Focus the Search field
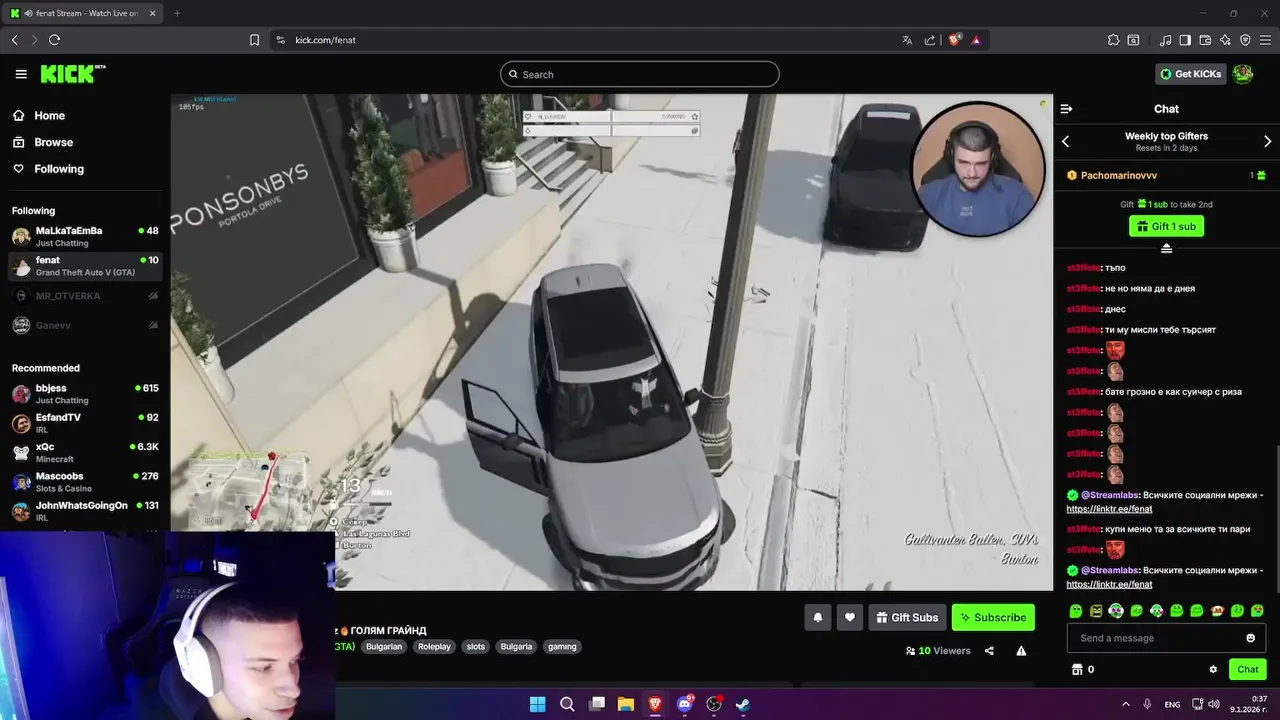1280x720 pixels. coord(640,74)
